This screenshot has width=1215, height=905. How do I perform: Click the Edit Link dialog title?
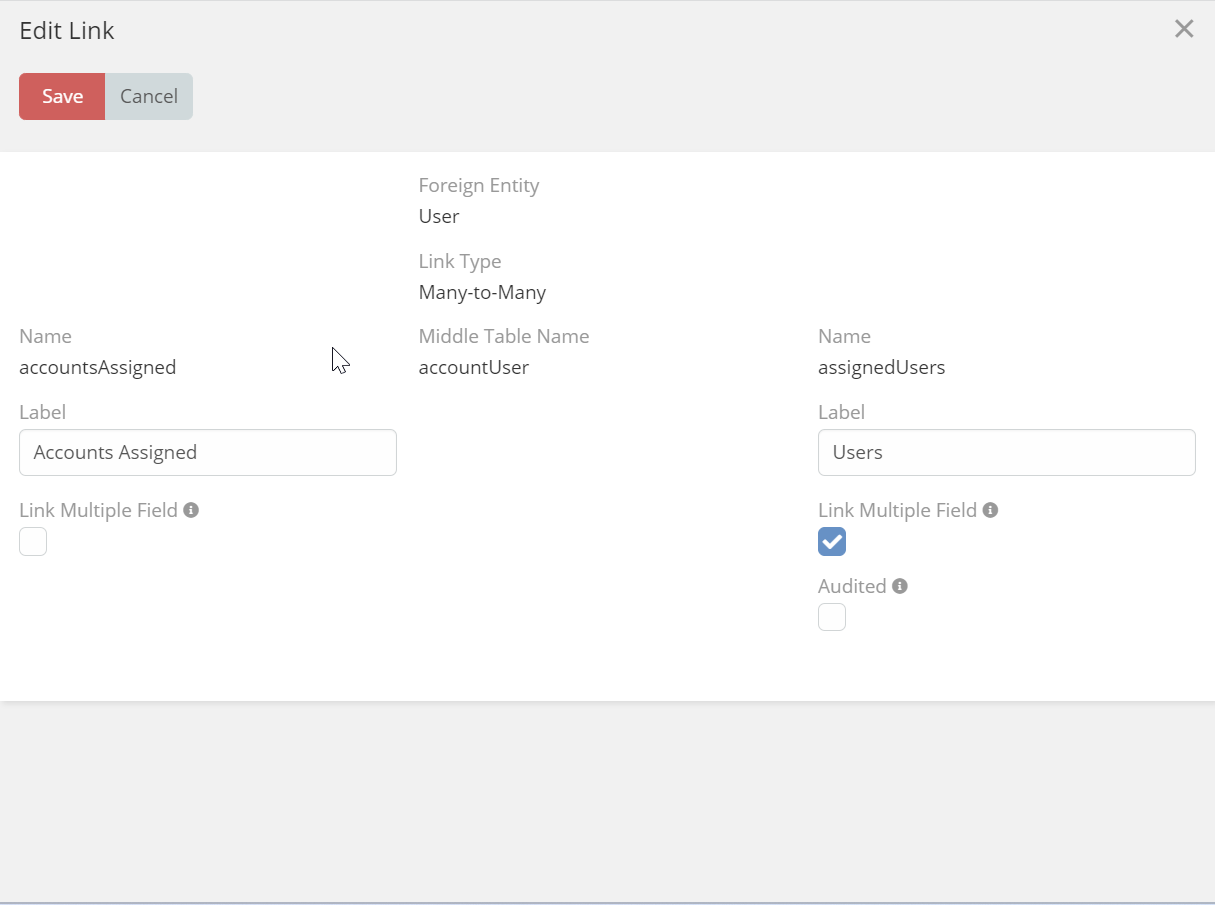(x=67, y=31)
